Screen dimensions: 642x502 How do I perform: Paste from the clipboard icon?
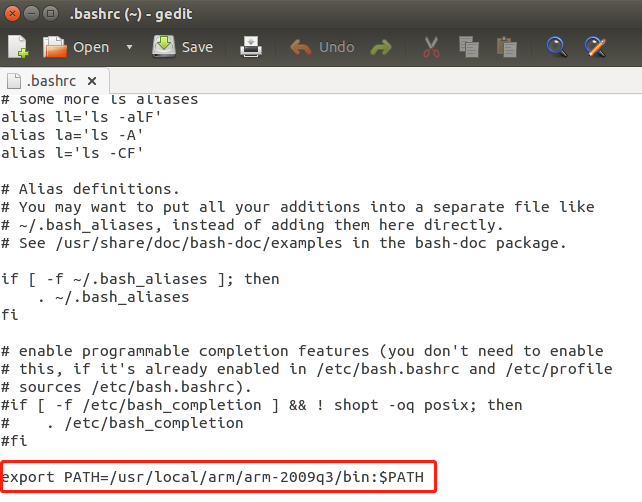507,47
